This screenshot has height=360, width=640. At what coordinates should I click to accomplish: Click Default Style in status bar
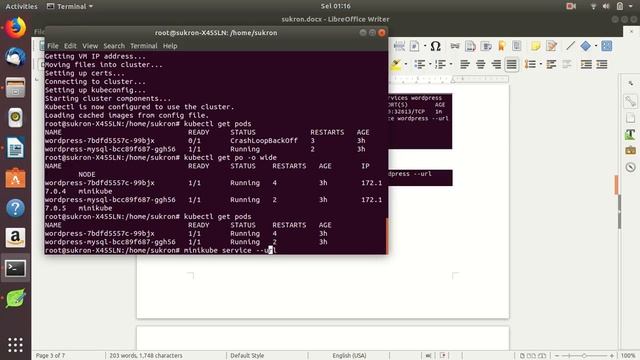click(x=247, y=356)
